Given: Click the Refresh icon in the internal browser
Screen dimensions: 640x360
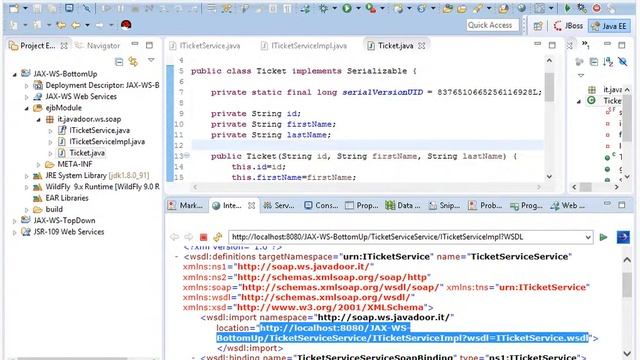Looking at the screenshot, I should point(218,237).
